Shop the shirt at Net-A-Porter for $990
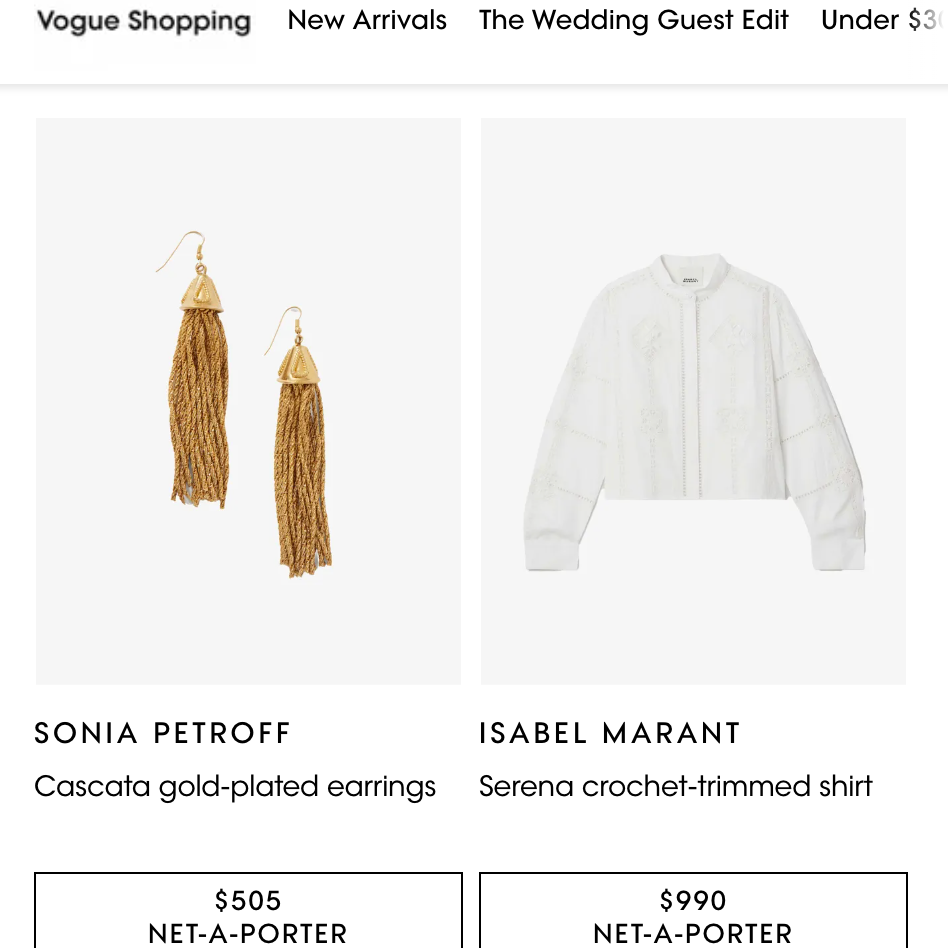This screenshot has width=948, height=948. coord(693,912)
